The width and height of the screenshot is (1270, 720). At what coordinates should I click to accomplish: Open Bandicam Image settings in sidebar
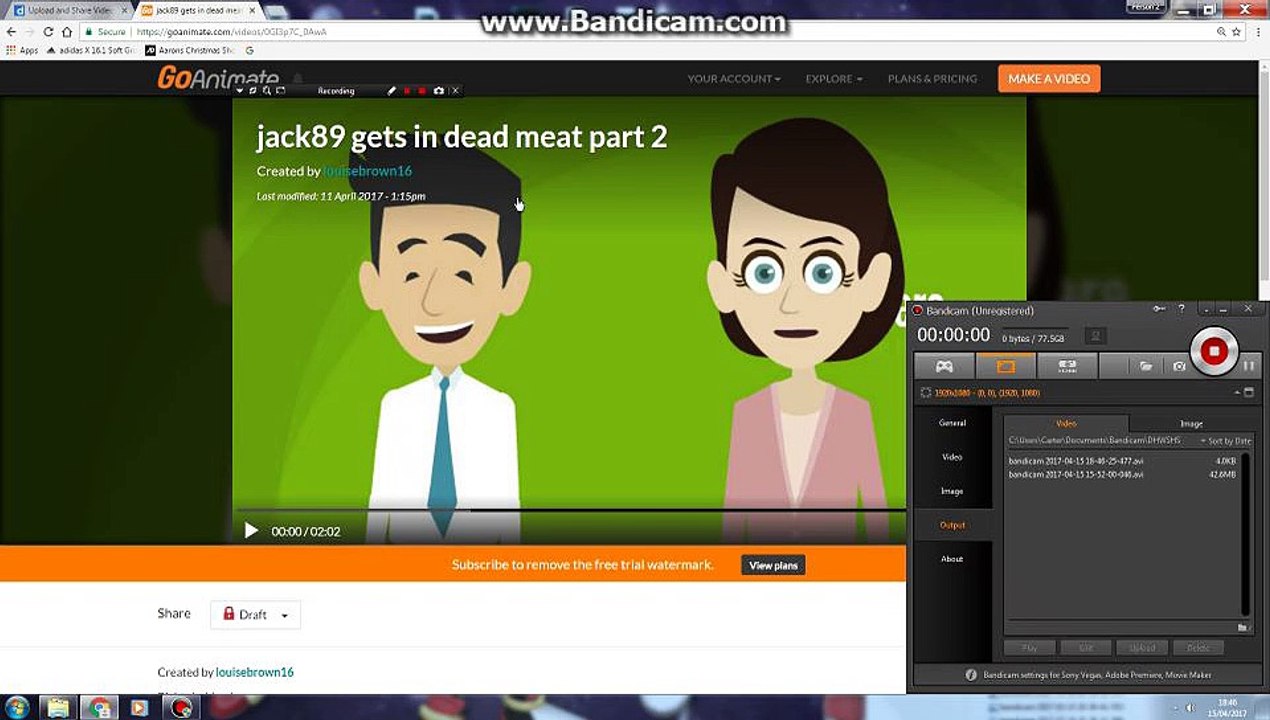pos(953,491)
